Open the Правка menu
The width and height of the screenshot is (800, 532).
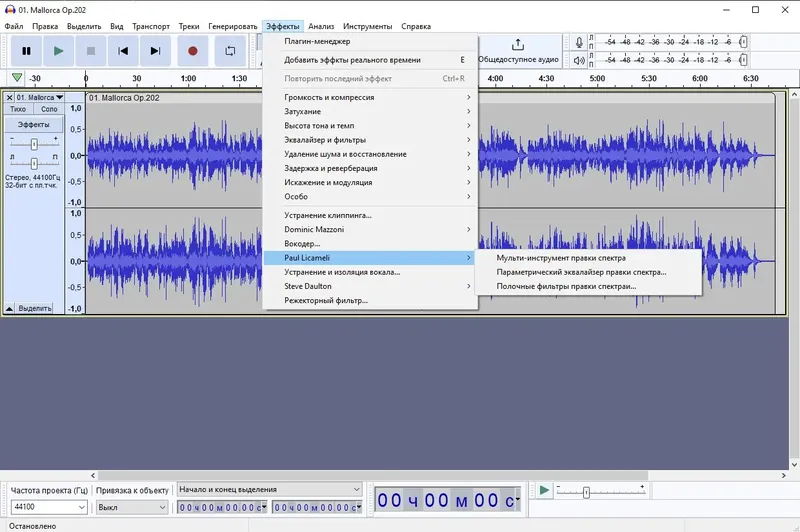45,27
